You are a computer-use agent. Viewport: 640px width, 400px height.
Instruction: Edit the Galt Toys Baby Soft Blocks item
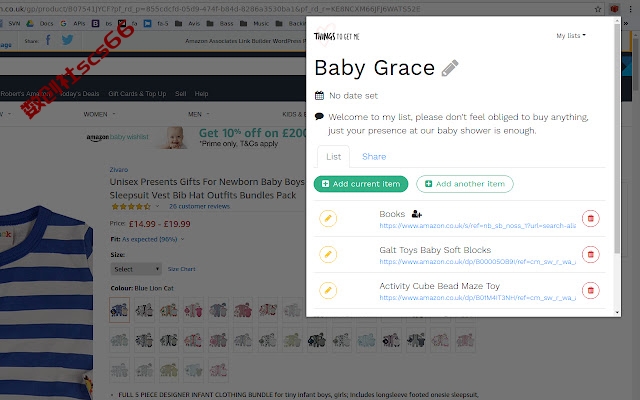[328, 254]
